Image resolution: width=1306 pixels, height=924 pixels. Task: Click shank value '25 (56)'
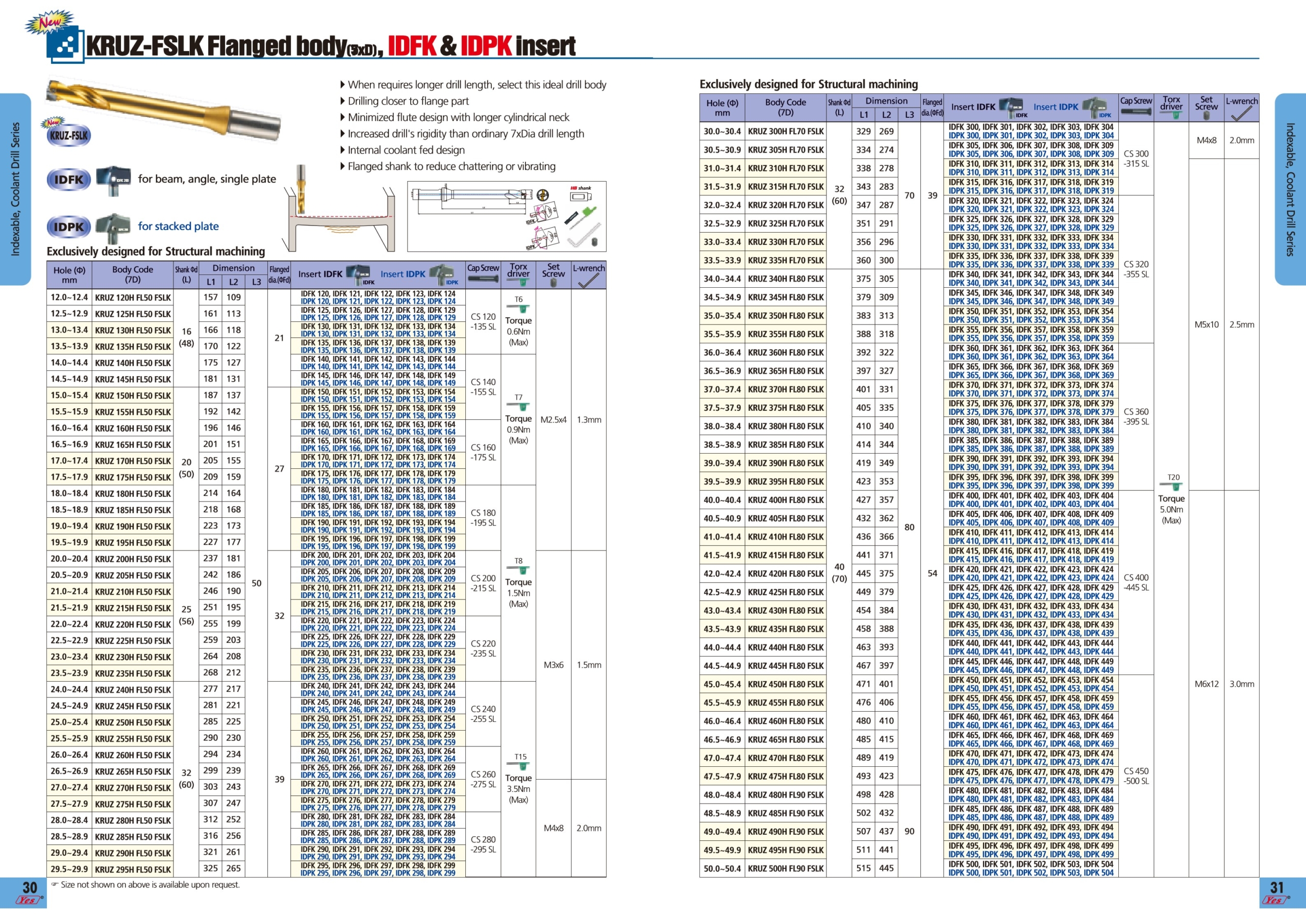(x=187, y=616)
